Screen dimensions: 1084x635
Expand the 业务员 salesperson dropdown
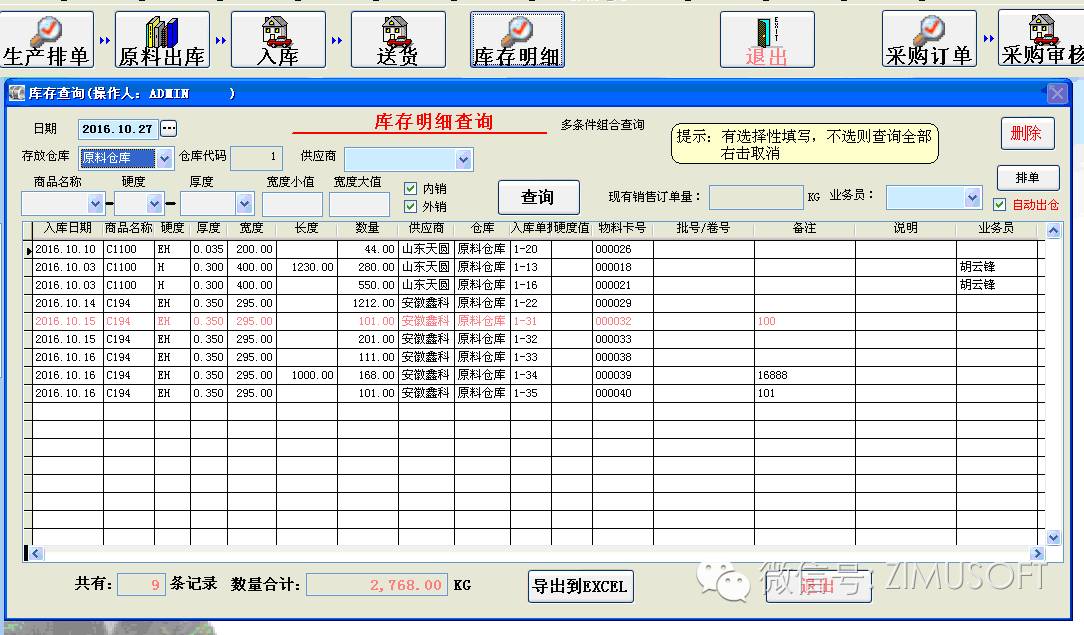(973, 198)
